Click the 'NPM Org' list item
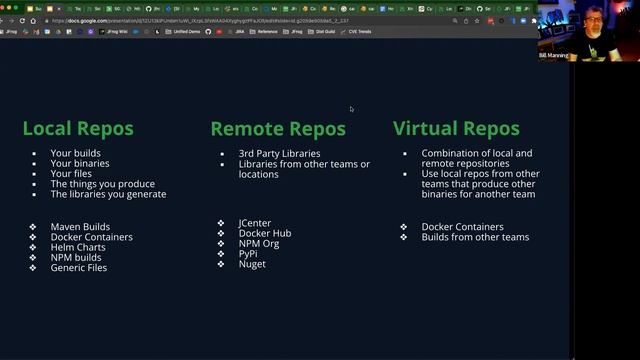Screen dimensions: 640x360 [x=259, y=243]
